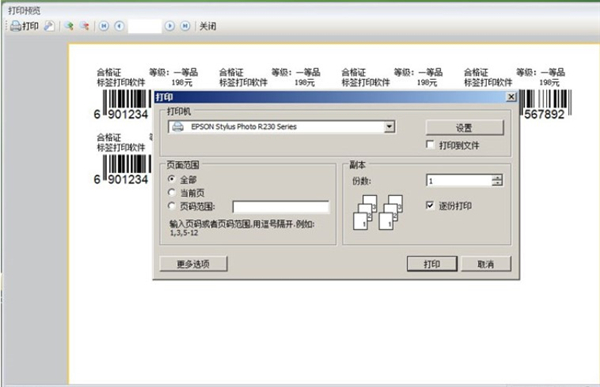Click the zoom in magnifier icon
The height and width of the screenshot is (387, 600).
[x=69, y=26]
